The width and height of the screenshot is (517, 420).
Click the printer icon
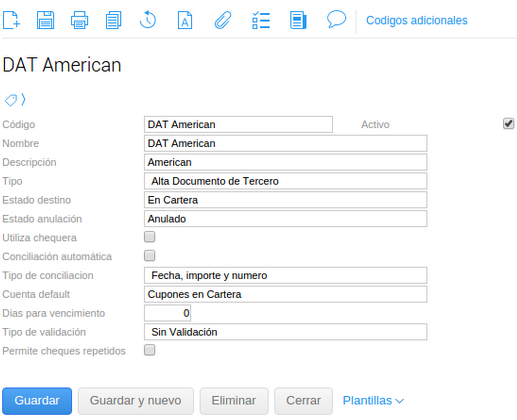(x=80, y=20)
